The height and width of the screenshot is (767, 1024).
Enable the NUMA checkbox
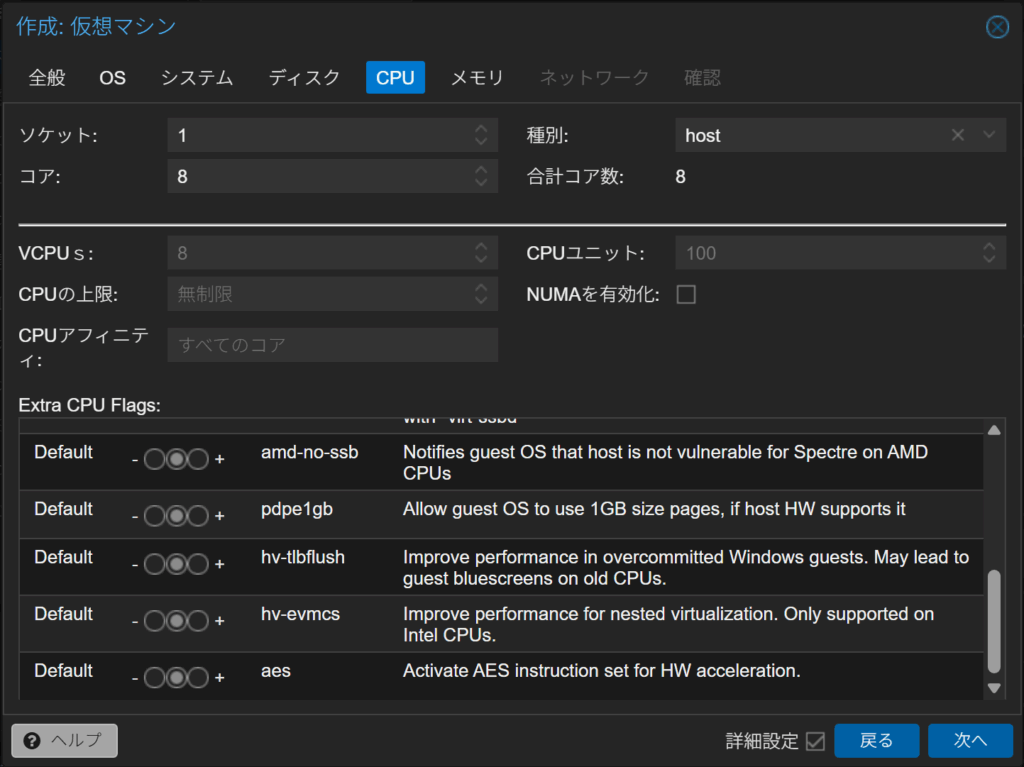coord(686,295)
